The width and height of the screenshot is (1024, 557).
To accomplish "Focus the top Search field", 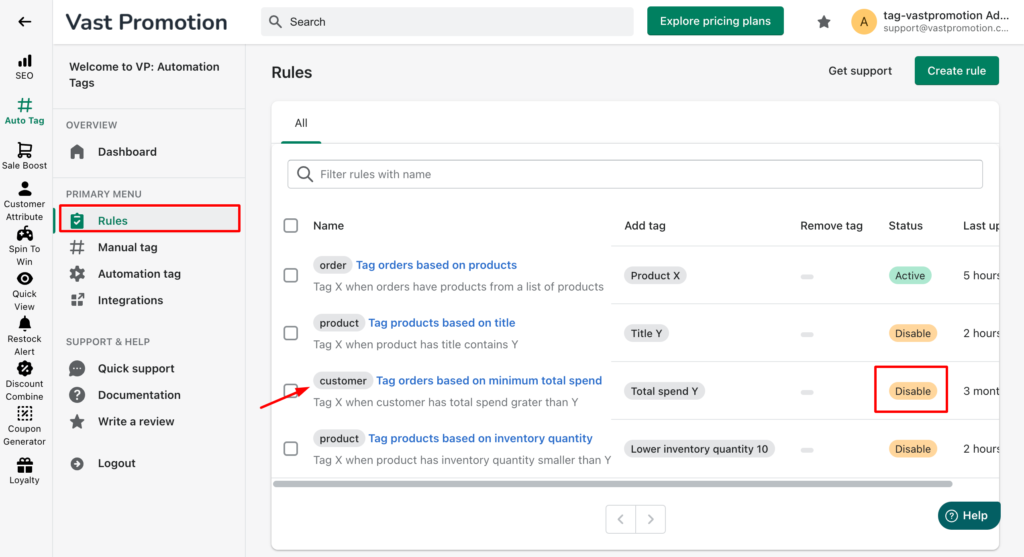I will (x=447, y=22).
